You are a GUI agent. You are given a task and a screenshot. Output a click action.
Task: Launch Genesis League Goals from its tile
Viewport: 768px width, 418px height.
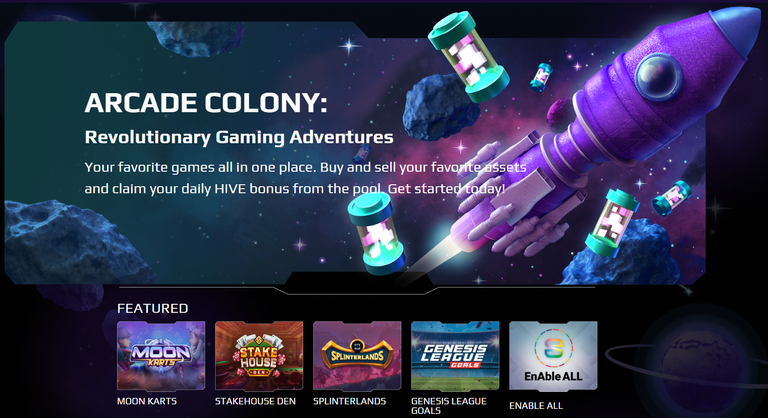(455, 356)
